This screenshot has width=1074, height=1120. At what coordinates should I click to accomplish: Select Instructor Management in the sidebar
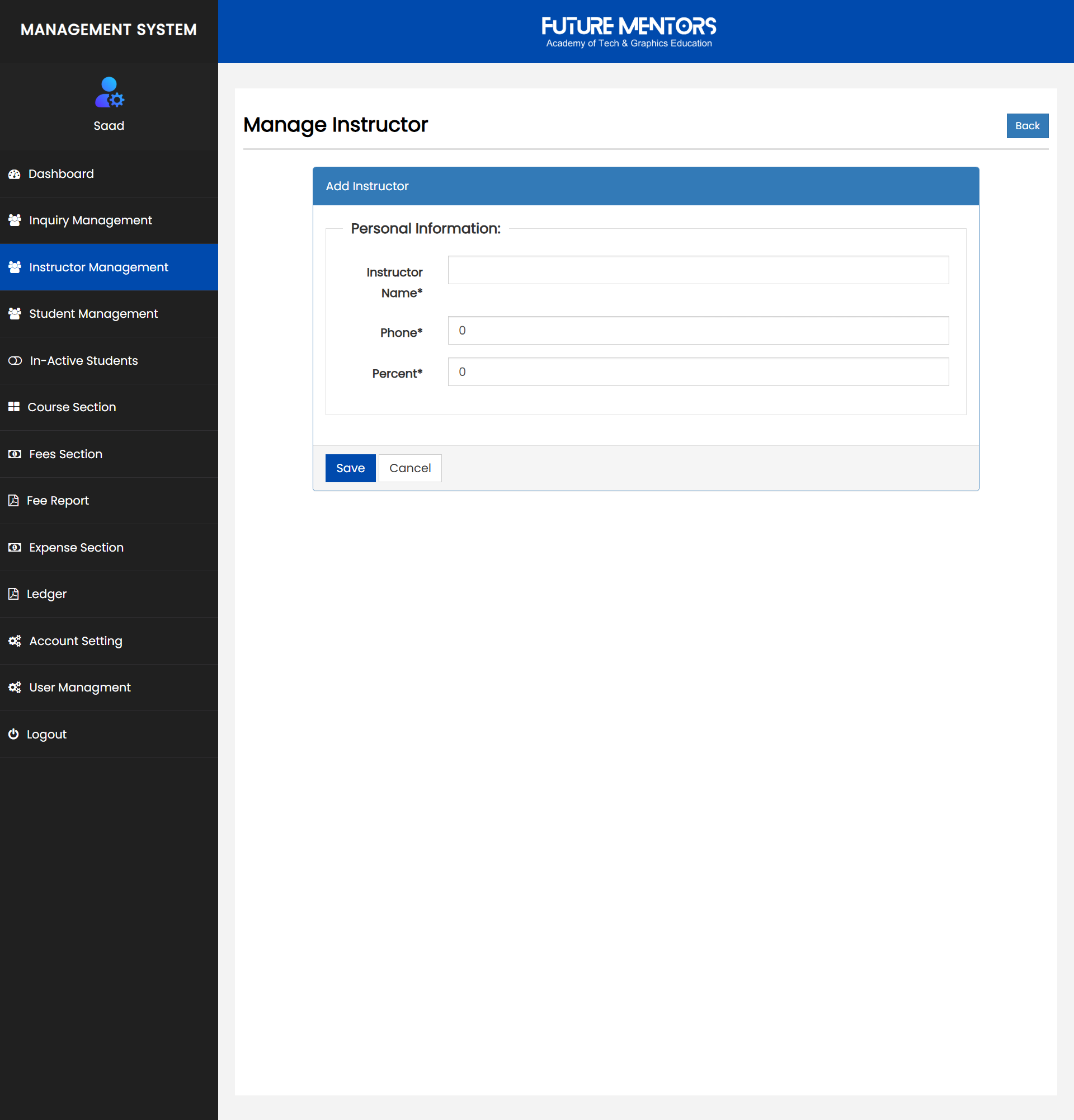(98, 267)
